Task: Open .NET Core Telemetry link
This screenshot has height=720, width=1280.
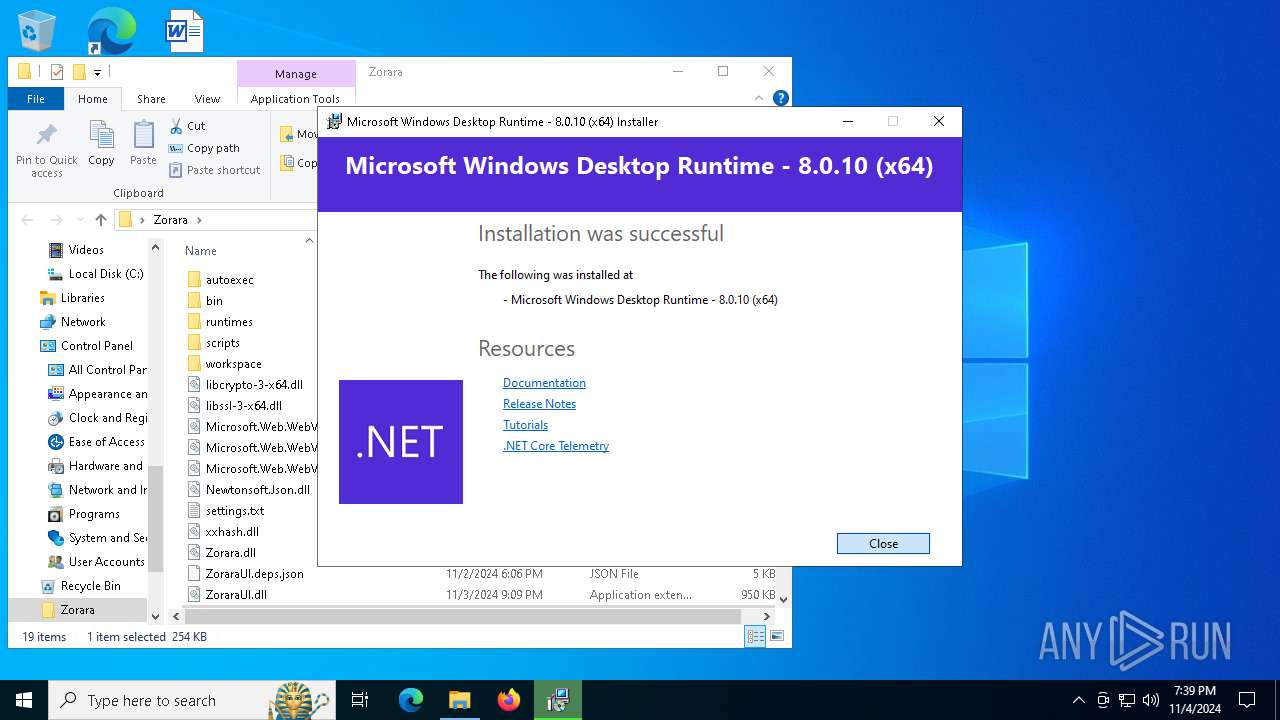Action: [x=556, y=446]
